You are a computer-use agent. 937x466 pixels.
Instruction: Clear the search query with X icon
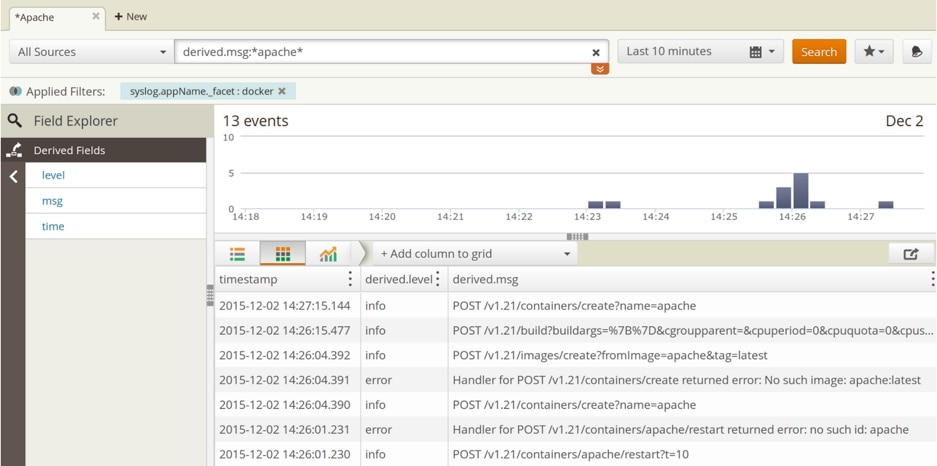pos(596,52)
